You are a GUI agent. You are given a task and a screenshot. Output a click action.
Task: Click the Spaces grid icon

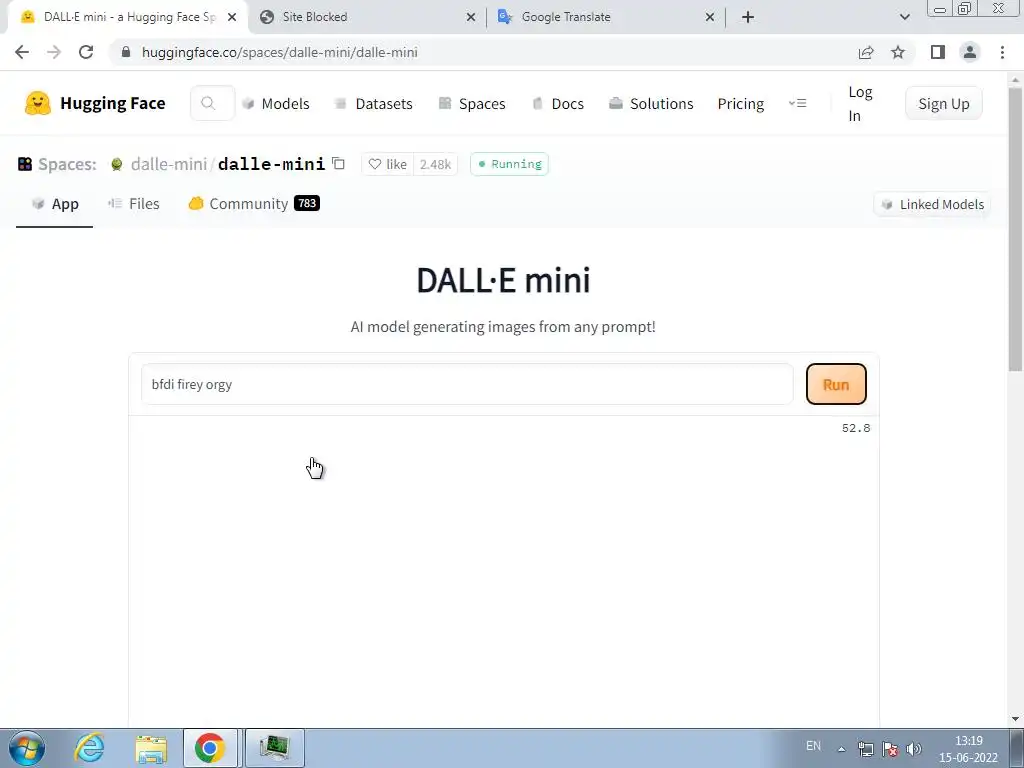click(25, 164)
